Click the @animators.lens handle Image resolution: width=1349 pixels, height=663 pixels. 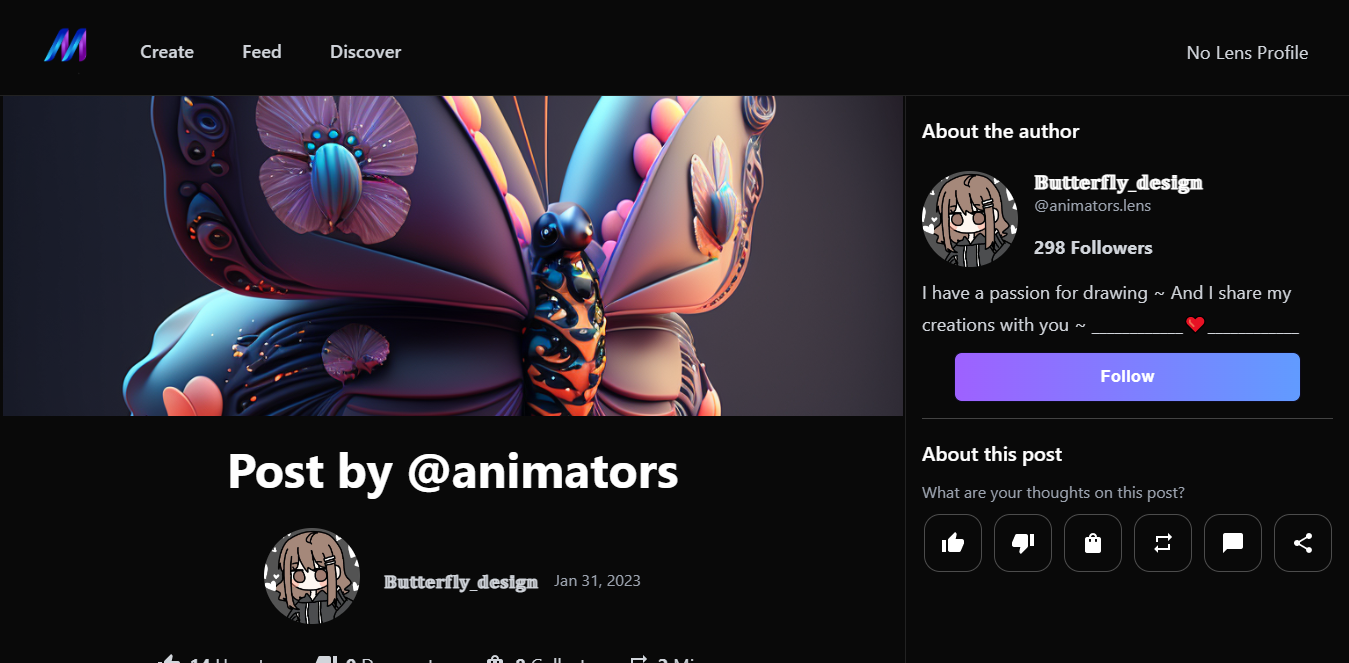[1092, 206]
